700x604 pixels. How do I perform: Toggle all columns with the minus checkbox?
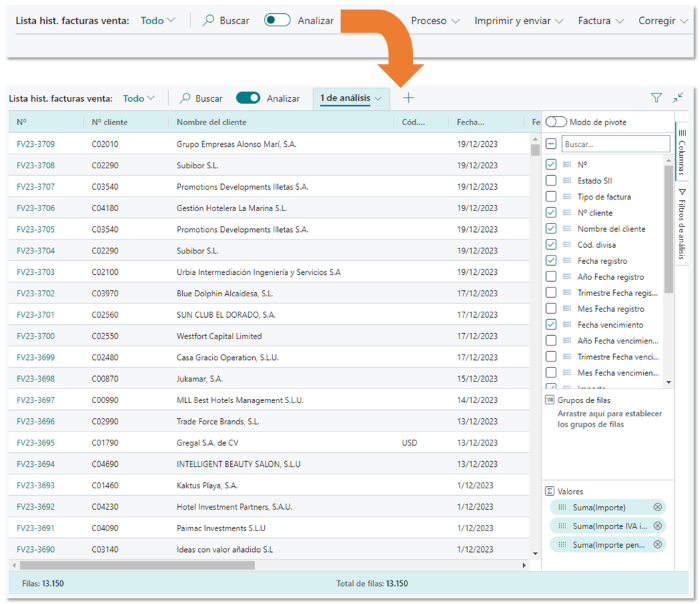click(551, 144)
